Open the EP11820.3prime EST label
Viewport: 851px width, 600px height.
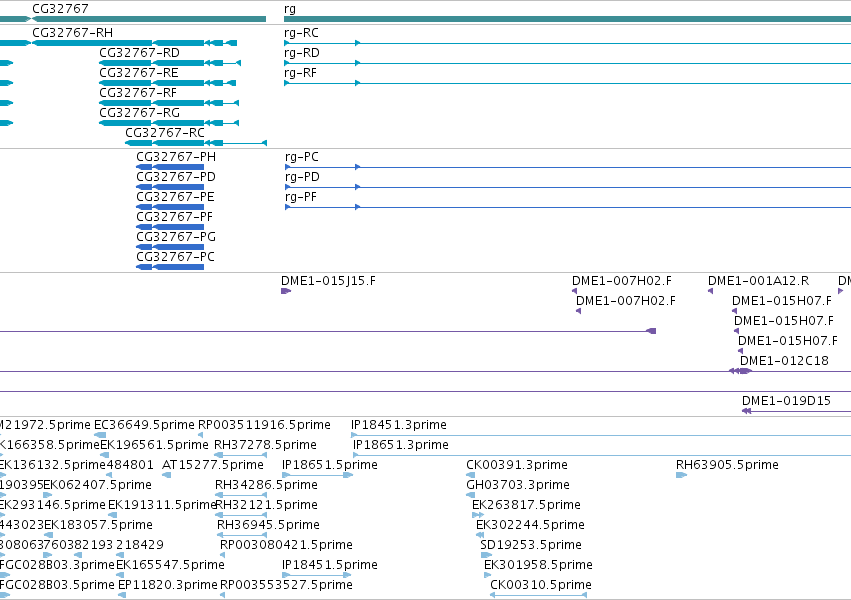pyautogui.click(x=168, y=585)
